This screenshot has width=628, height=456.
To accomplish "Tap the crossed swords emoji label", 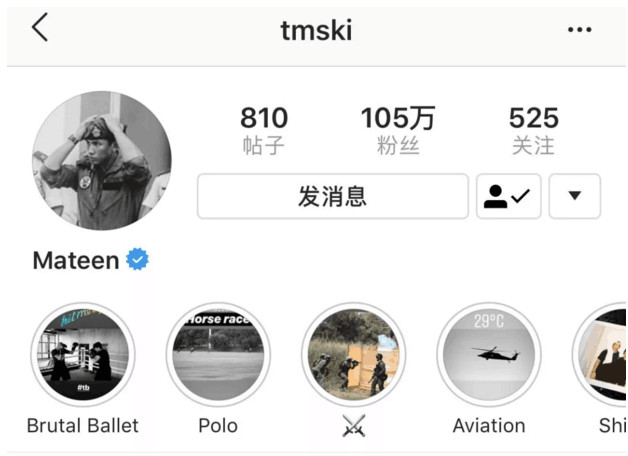I will click(354, 425).
